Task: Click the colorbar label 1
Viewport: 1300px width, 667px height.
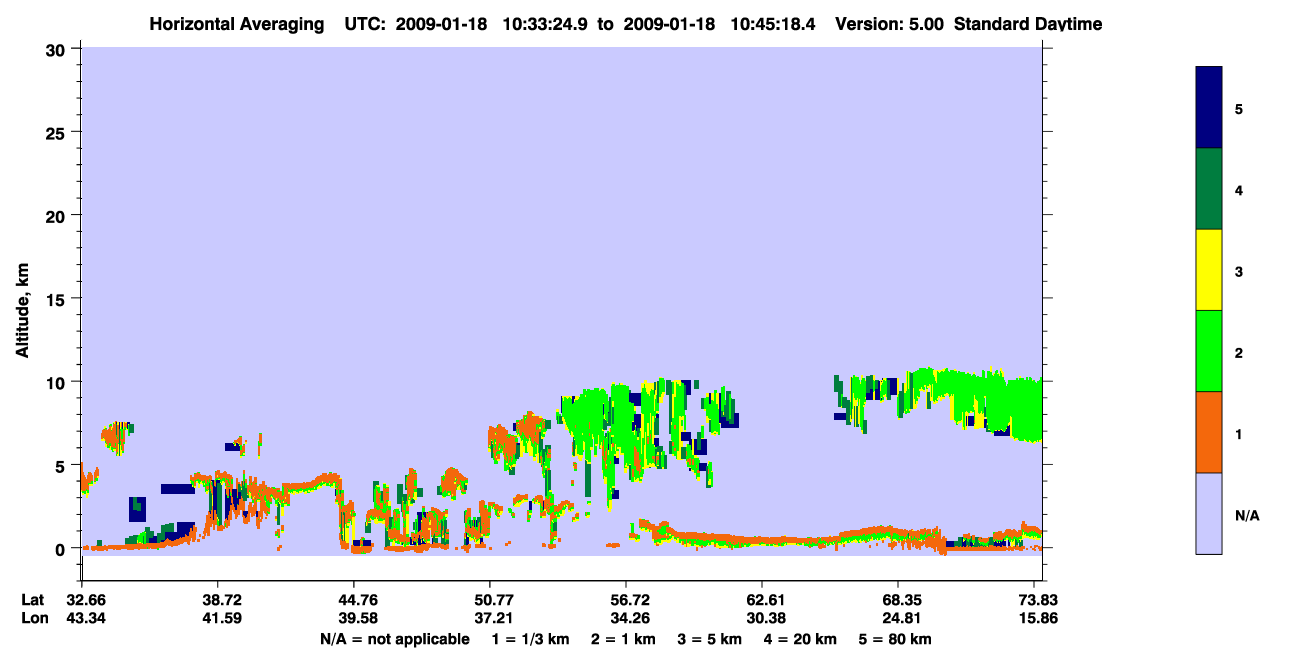Action: coord(1239,434)
